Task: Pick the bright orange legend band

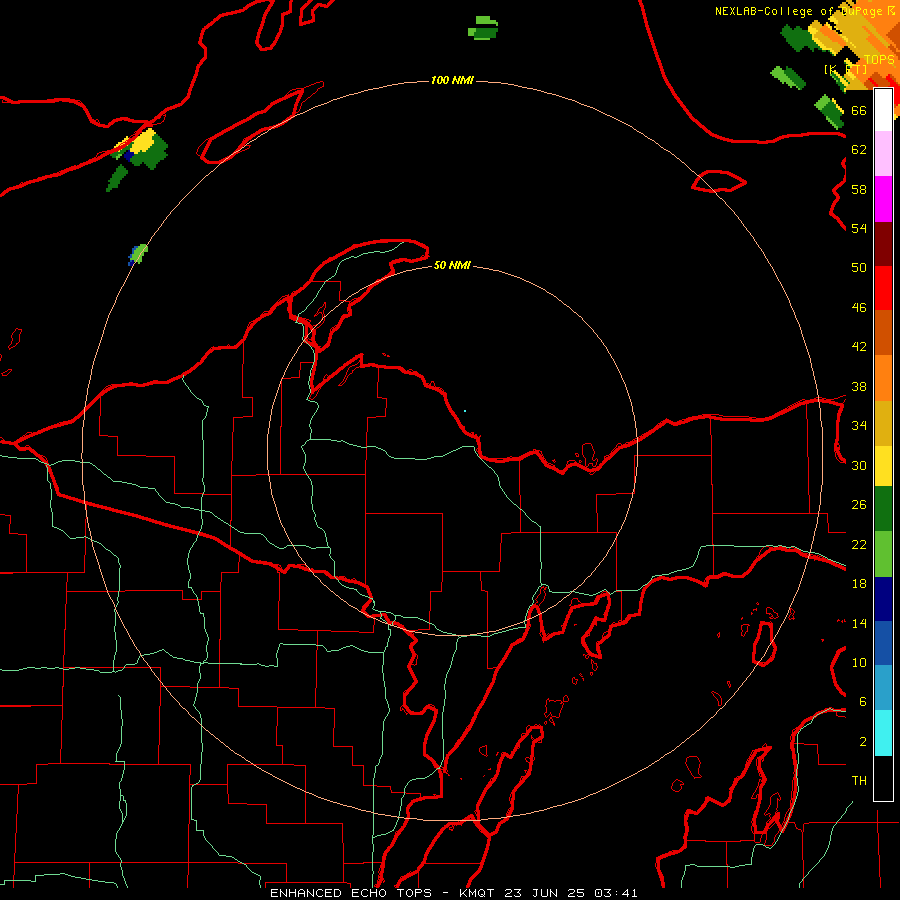Action: coord(883,378)
